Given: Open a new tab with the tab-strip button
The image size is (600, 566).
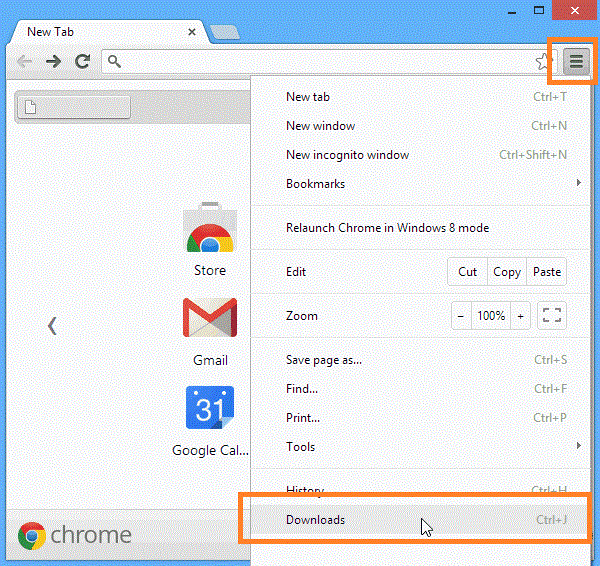Looking at the screenshot, I should [x=225, y=33].
